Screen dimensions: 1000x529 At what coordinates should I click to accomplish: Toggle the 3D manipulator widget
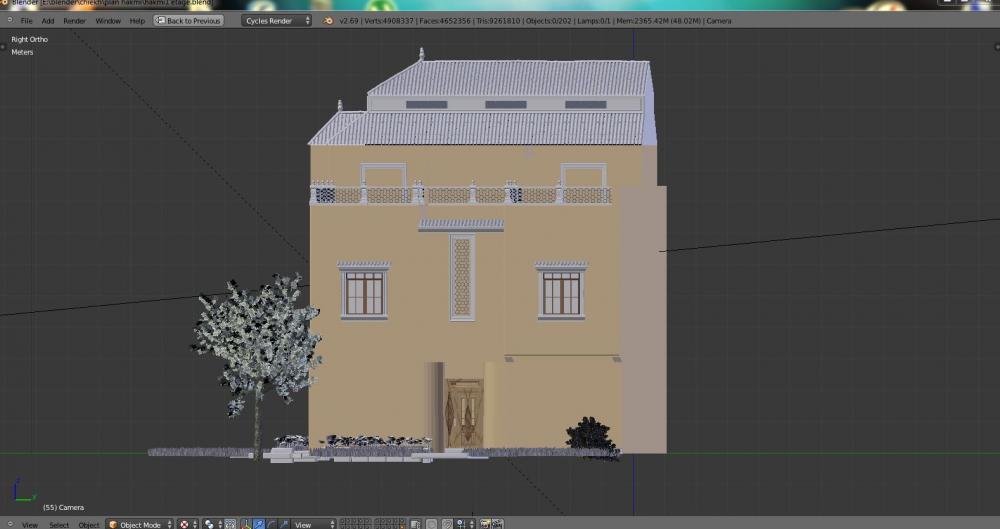pyautogui.click(x=246, y=524)
